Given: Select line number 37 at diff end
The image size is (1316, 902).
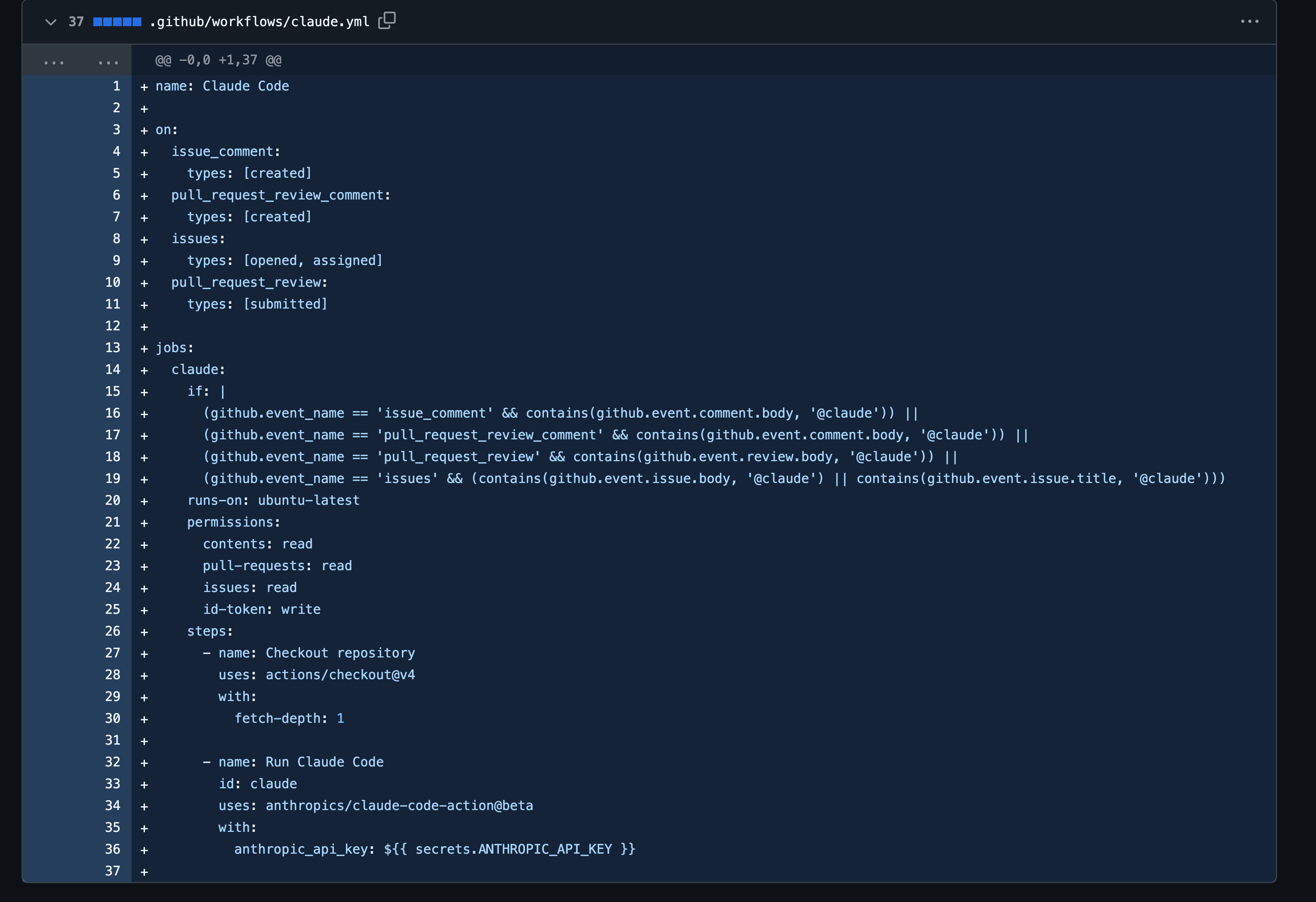Looking at the screenshot, I should (113, 871).
